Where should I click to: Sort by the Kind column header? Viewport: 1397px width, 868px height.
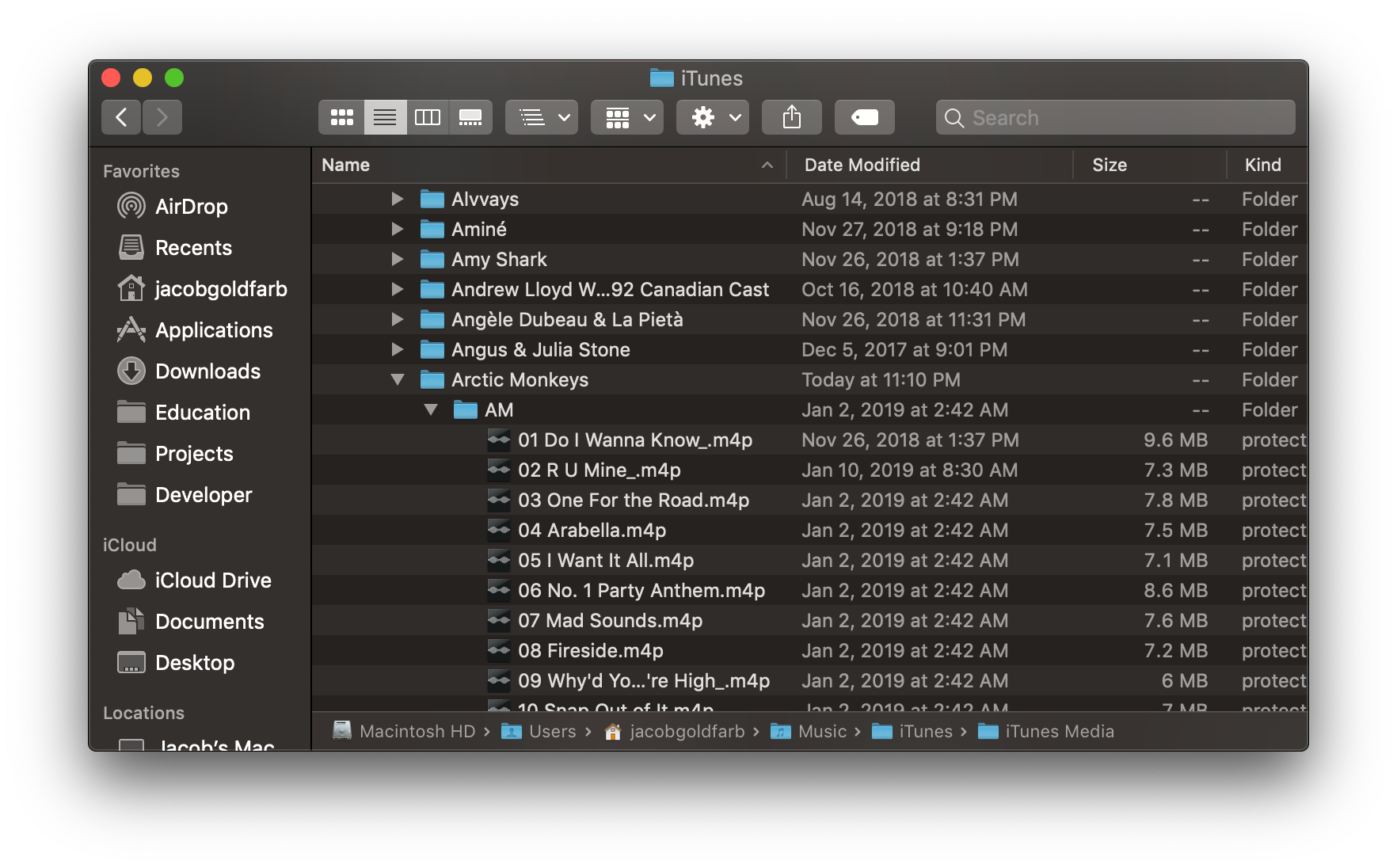coord(1268,165)
